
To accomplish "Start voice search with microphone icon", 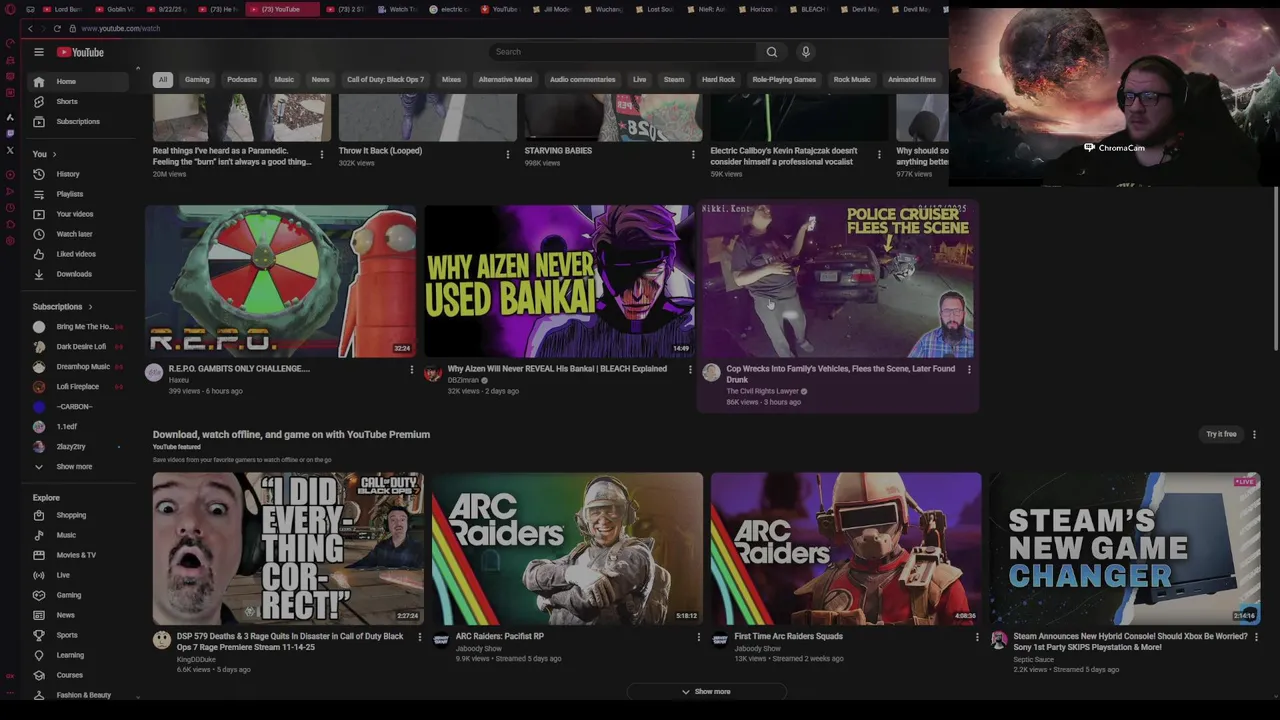I will pyautogui.click(x=805, y=52).
